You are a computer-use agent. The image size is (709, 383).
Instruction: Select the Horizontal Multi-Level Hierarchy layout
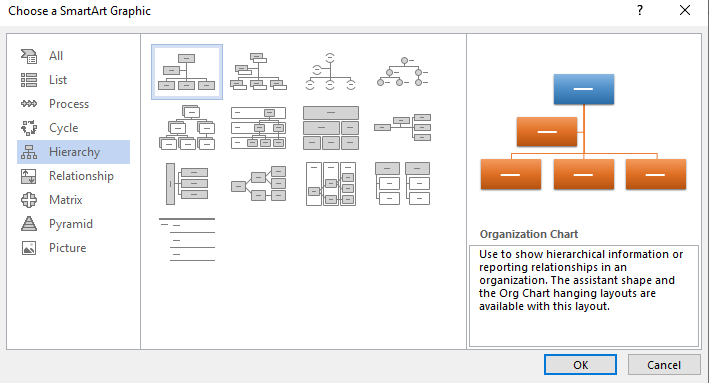pos(187,184)
